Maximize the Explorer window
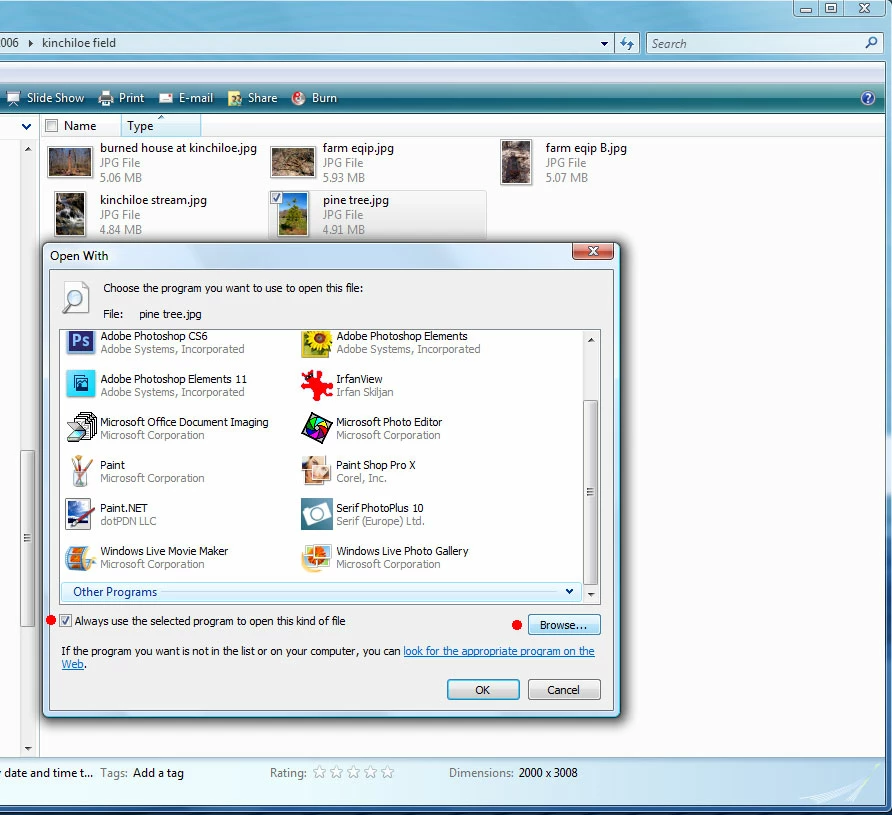Viewport: 892px width, 815px height. coord(831,8)
